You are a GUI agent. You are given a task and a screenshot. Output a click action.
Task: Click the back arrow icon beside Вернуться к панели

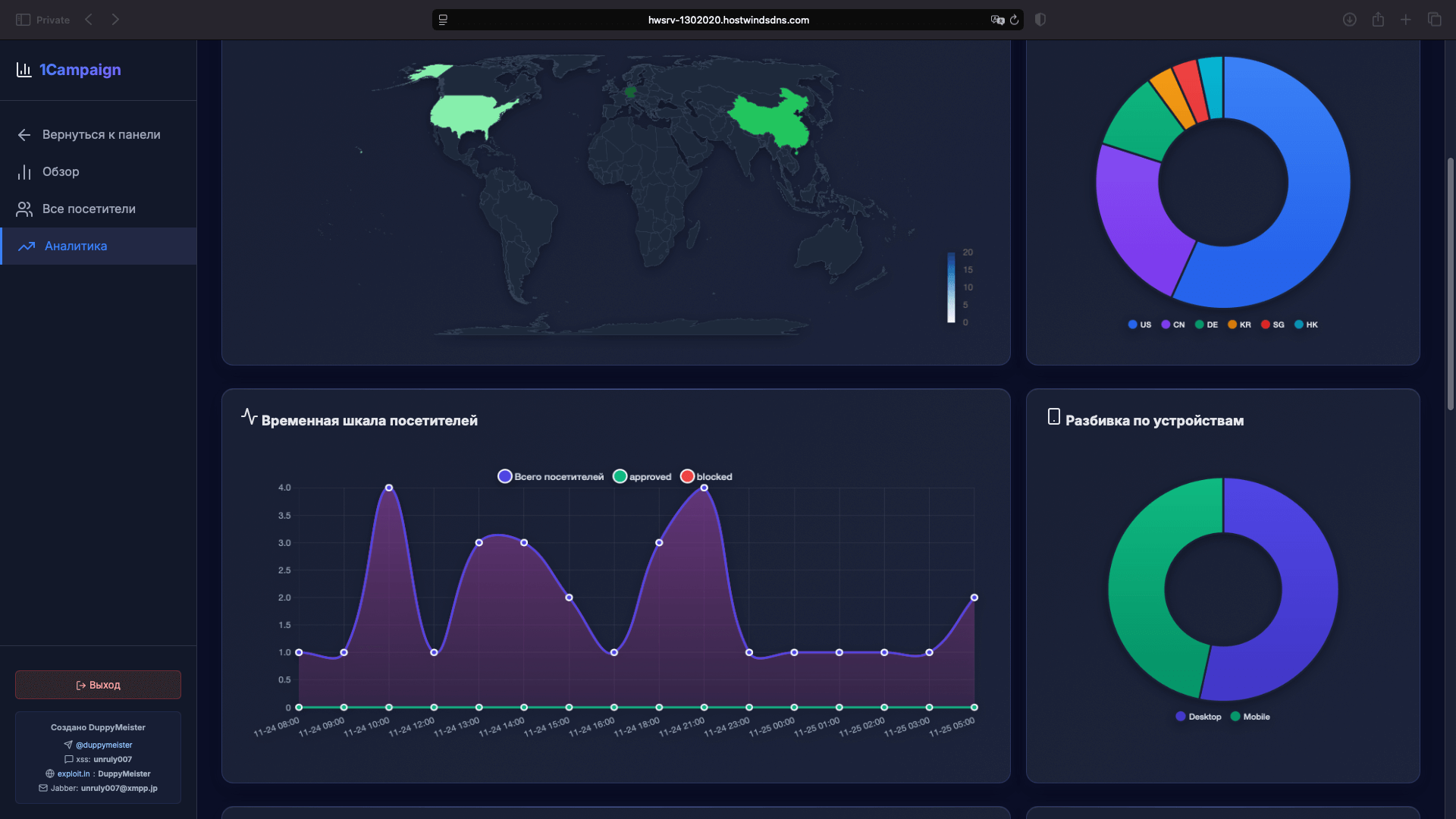coord(24,135)
